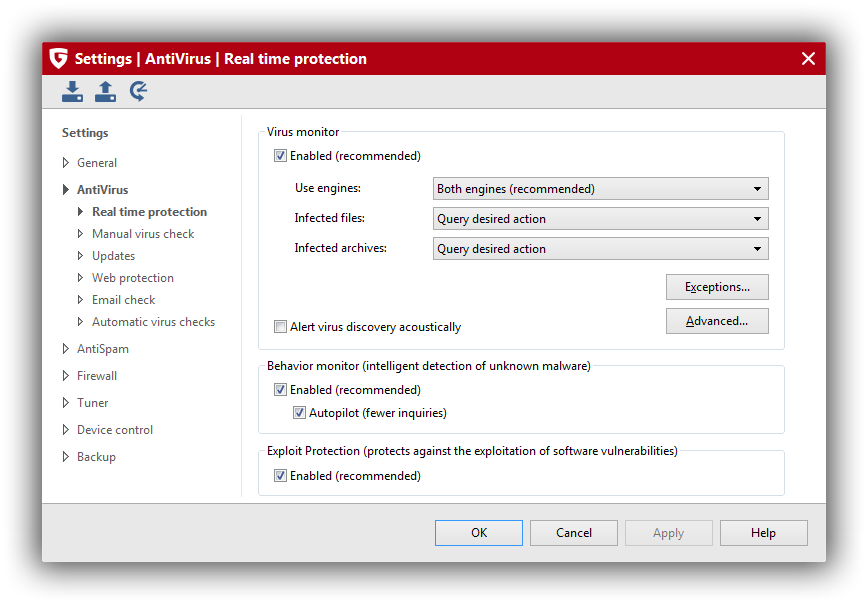The height and width of the screenshot is (604, 868).
Task: Click the Settings heading in sidebar
Action: click(85, 133)
